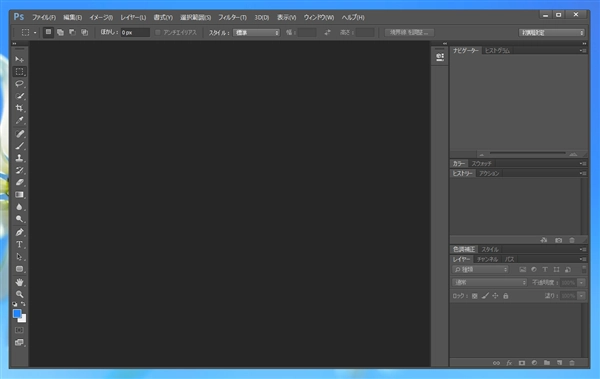The height and width of the screenshot is (379, 600).
Task: Open the Navigator panel flyout menu
Action: point(583,51)
